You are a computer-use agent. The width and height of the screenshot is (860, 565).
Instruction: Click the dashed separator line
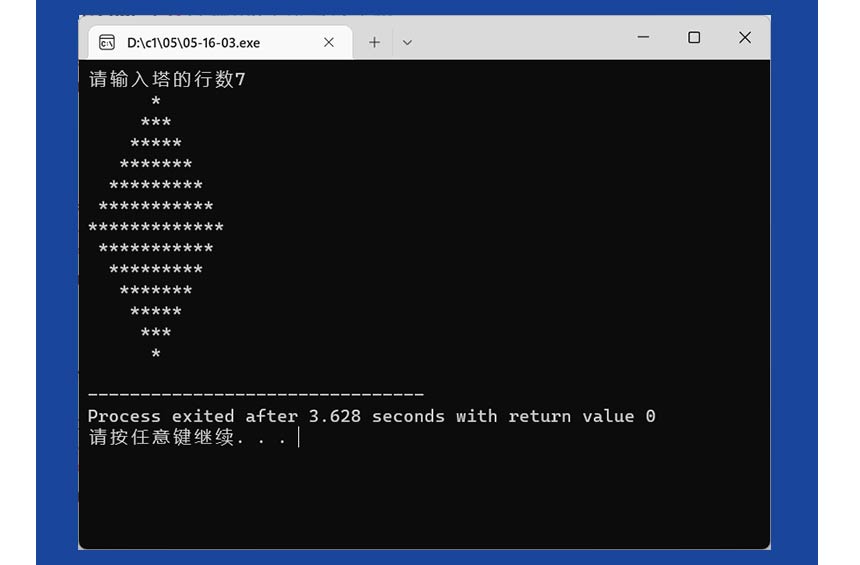tap(255, 395)
